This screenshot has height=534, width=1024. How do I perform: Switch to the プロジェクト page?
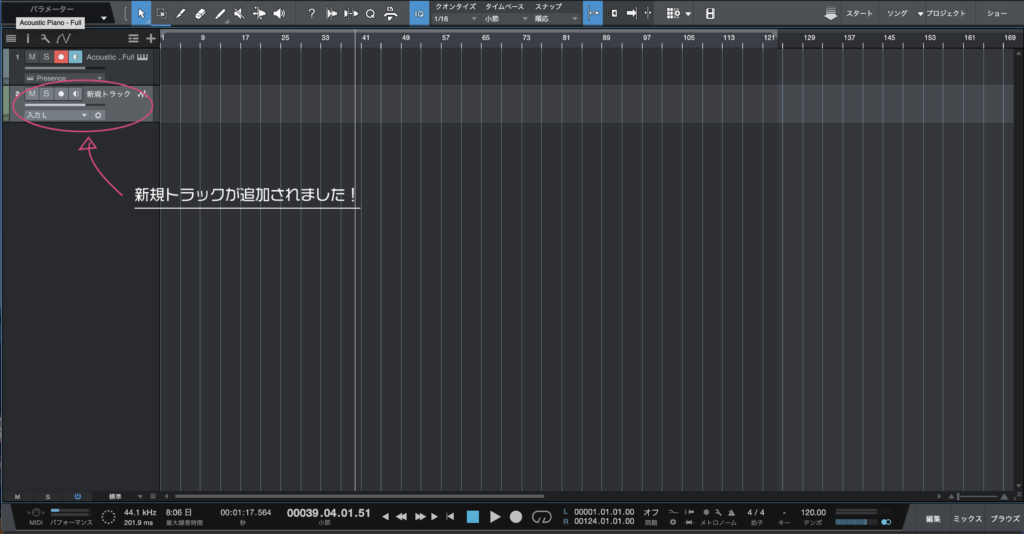point(941,14)
